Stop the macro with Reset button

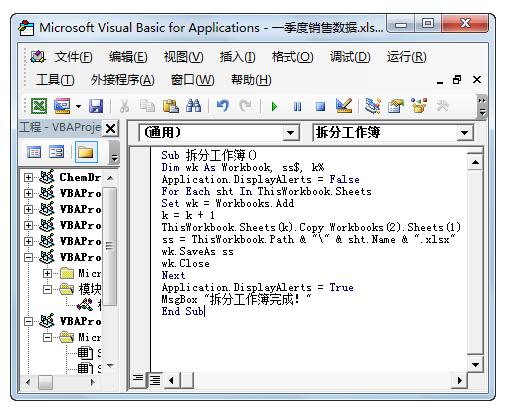[x=320, y=107]
